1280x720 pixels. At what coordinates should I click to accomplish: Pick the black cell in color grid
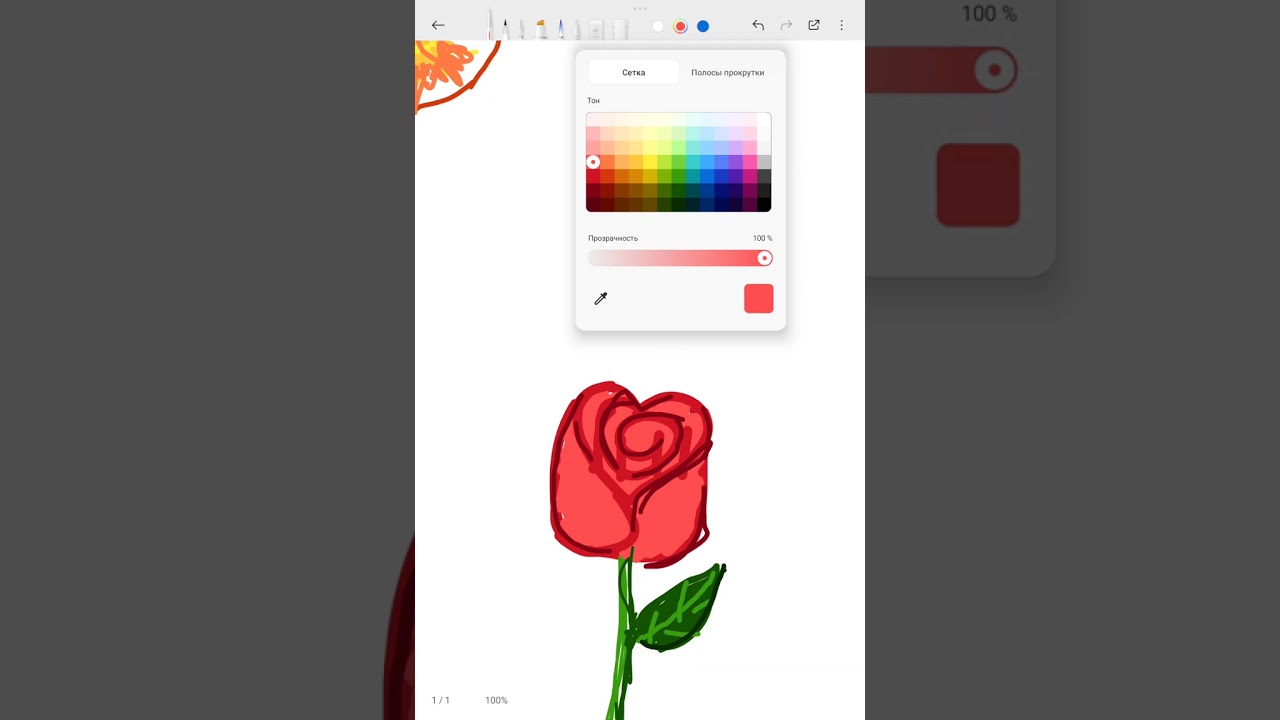point(764,205)
